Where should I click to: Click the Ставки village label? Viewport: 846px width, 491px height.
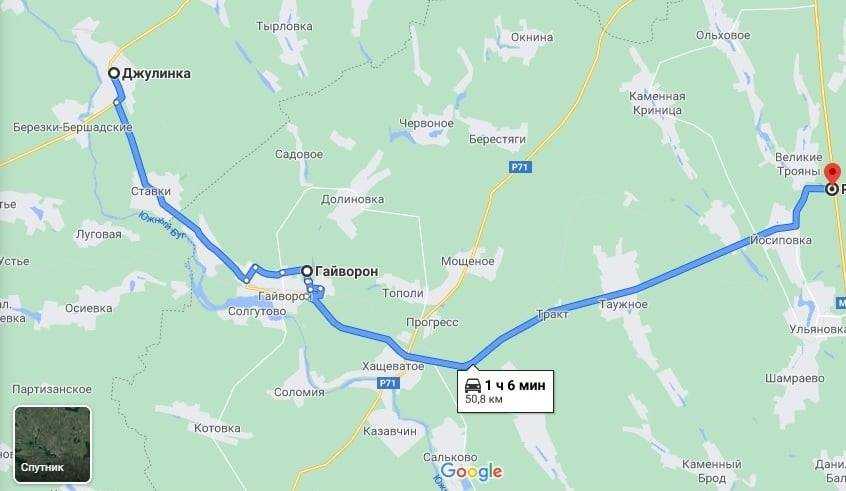click(x=151, y=191)
